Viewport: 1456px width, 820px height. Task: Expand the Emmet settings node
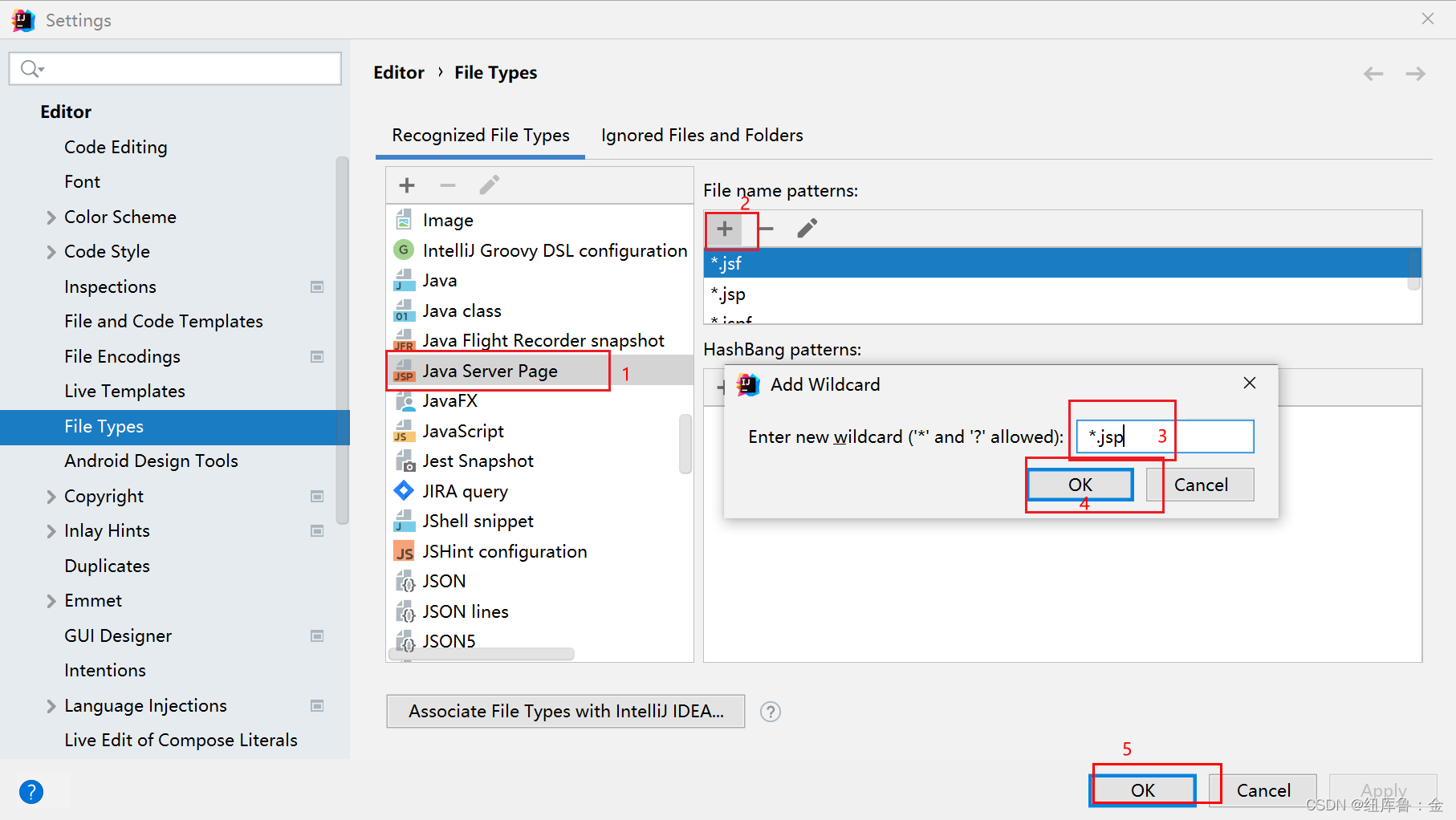click(x=51, y=601)
